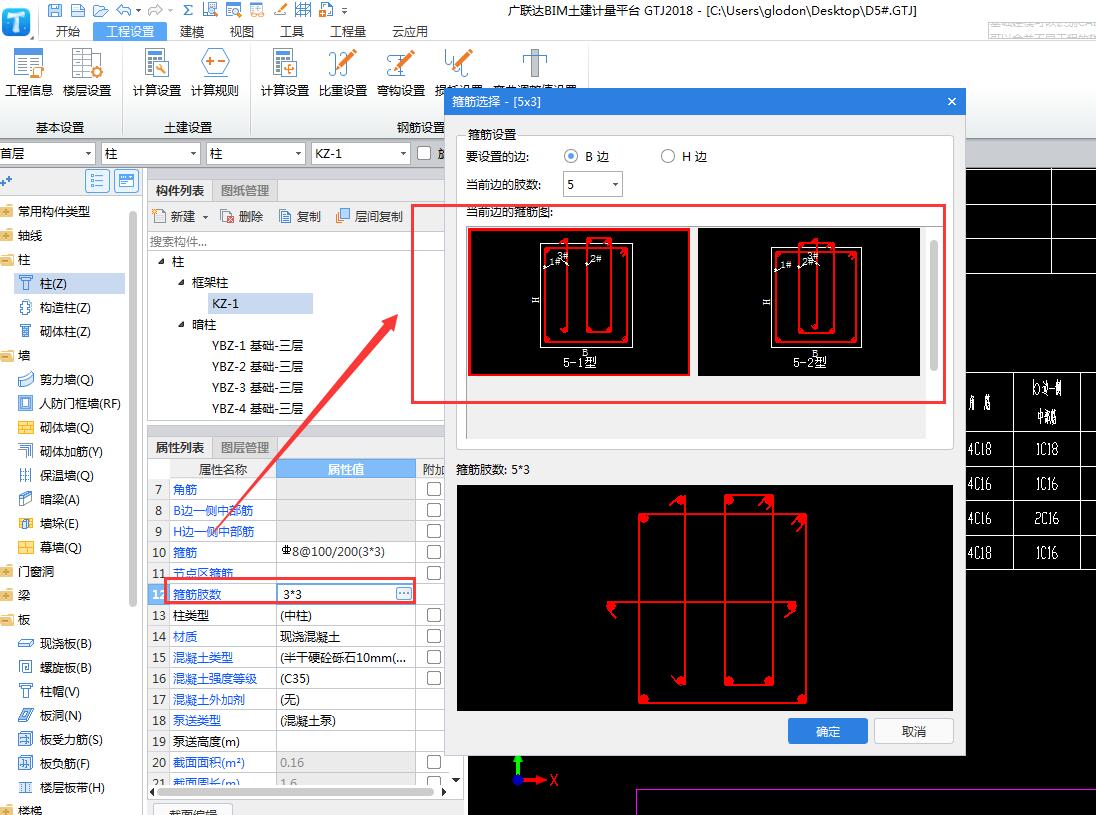Switch navigation tree to list view icon
This screenshot has width=1096, height=815.
coord(97,182)
